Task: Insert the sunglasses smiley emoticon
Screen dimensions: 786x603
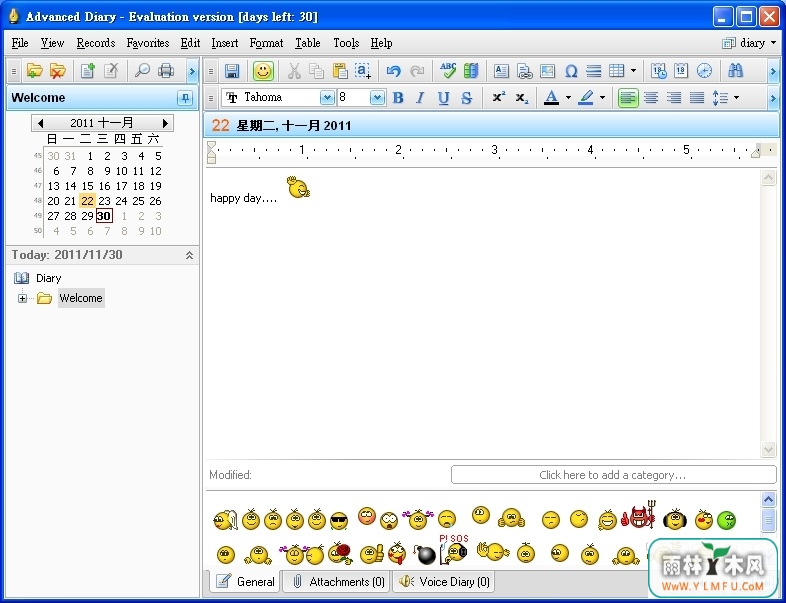Action: (x=339, y=521)
